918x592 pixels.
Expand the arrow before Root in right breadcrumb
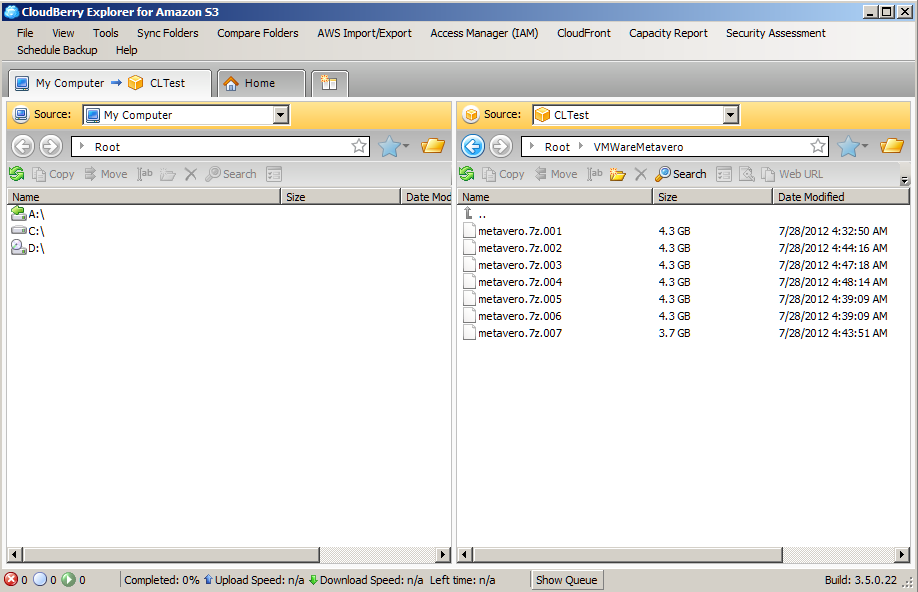tap(531, 146)
